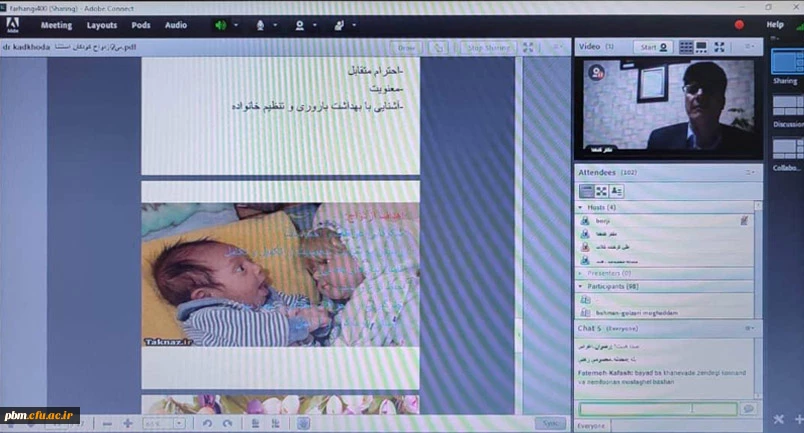Switch to attendee status view icon

[x=616, y=190]
